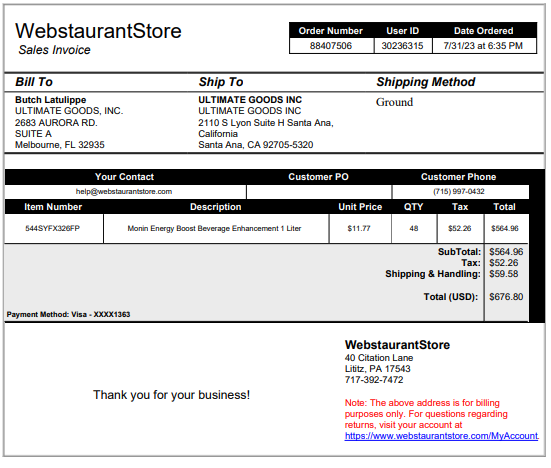The height and width of the screenshot is (468, 551).
Task: Click the WebstaurantStore title heading
Action: click(98, 31)
